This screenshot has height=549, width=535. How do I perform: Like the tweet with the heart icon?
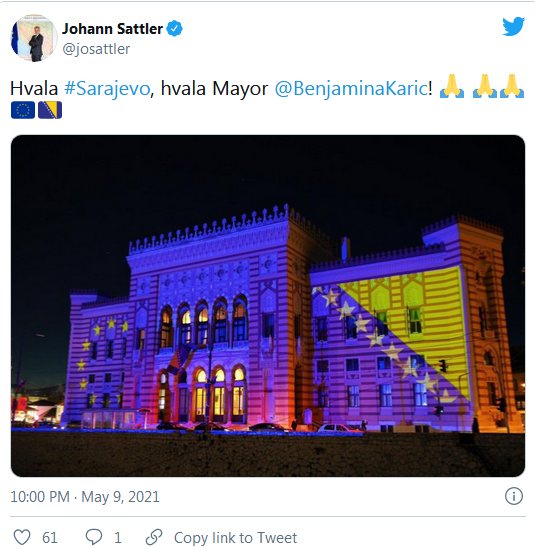[x=22, y=537]
